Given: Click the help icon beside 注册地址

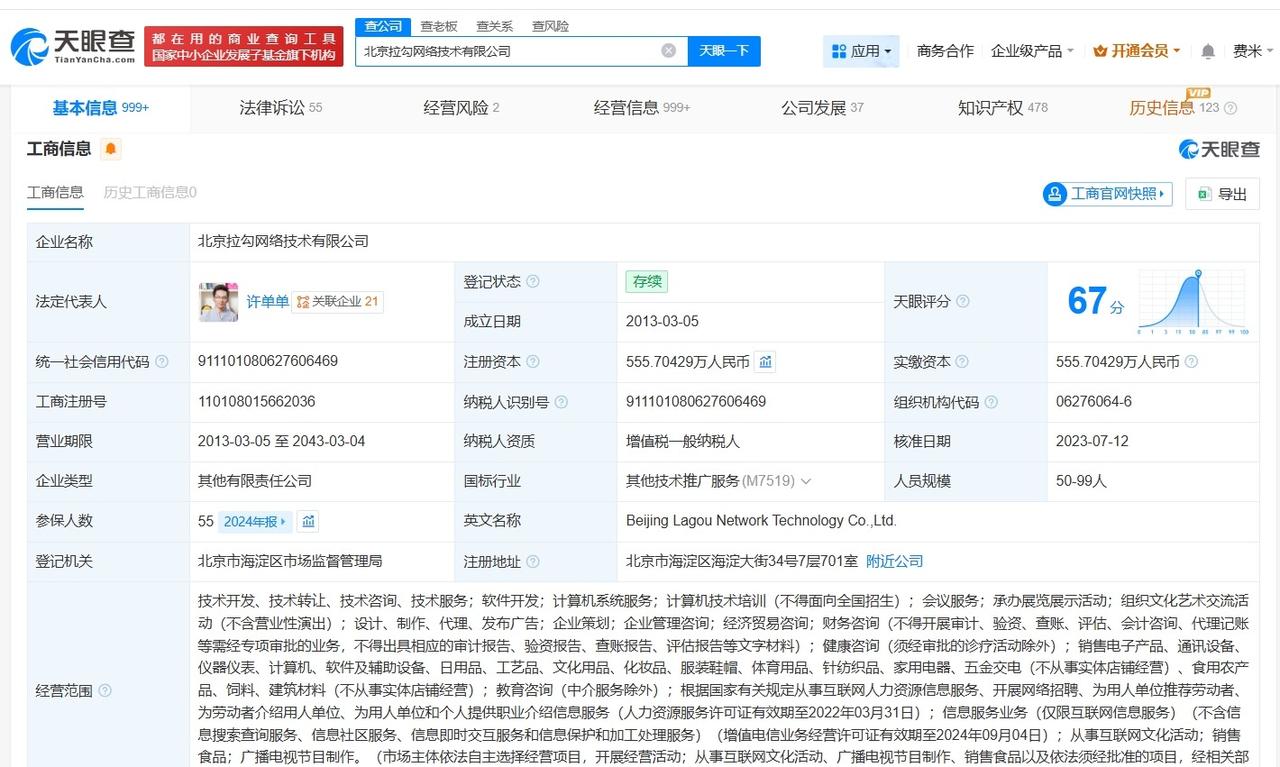Looking at the screenshot, I should [533, 562].
